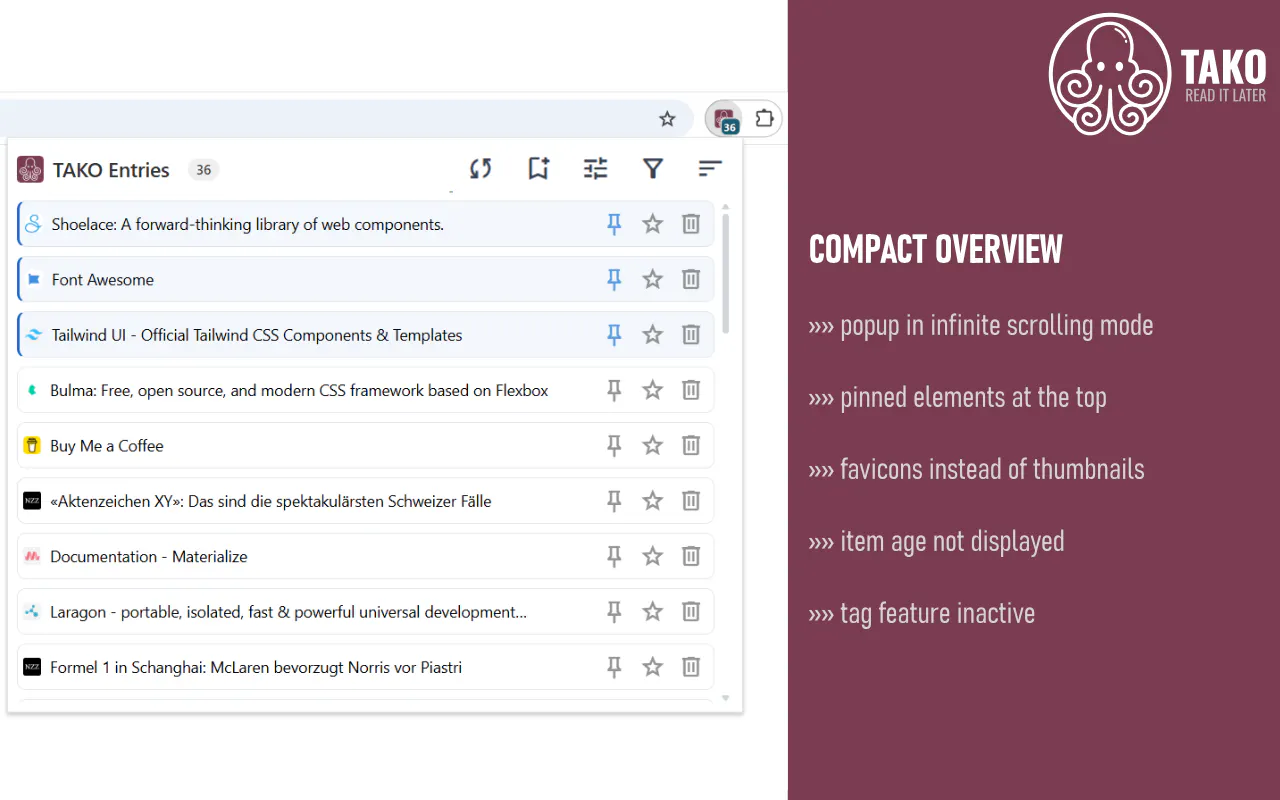The width and height of the screenshot is (1280, 800).
Task: Click the Materialize favicon
Action: pos(32,556)
